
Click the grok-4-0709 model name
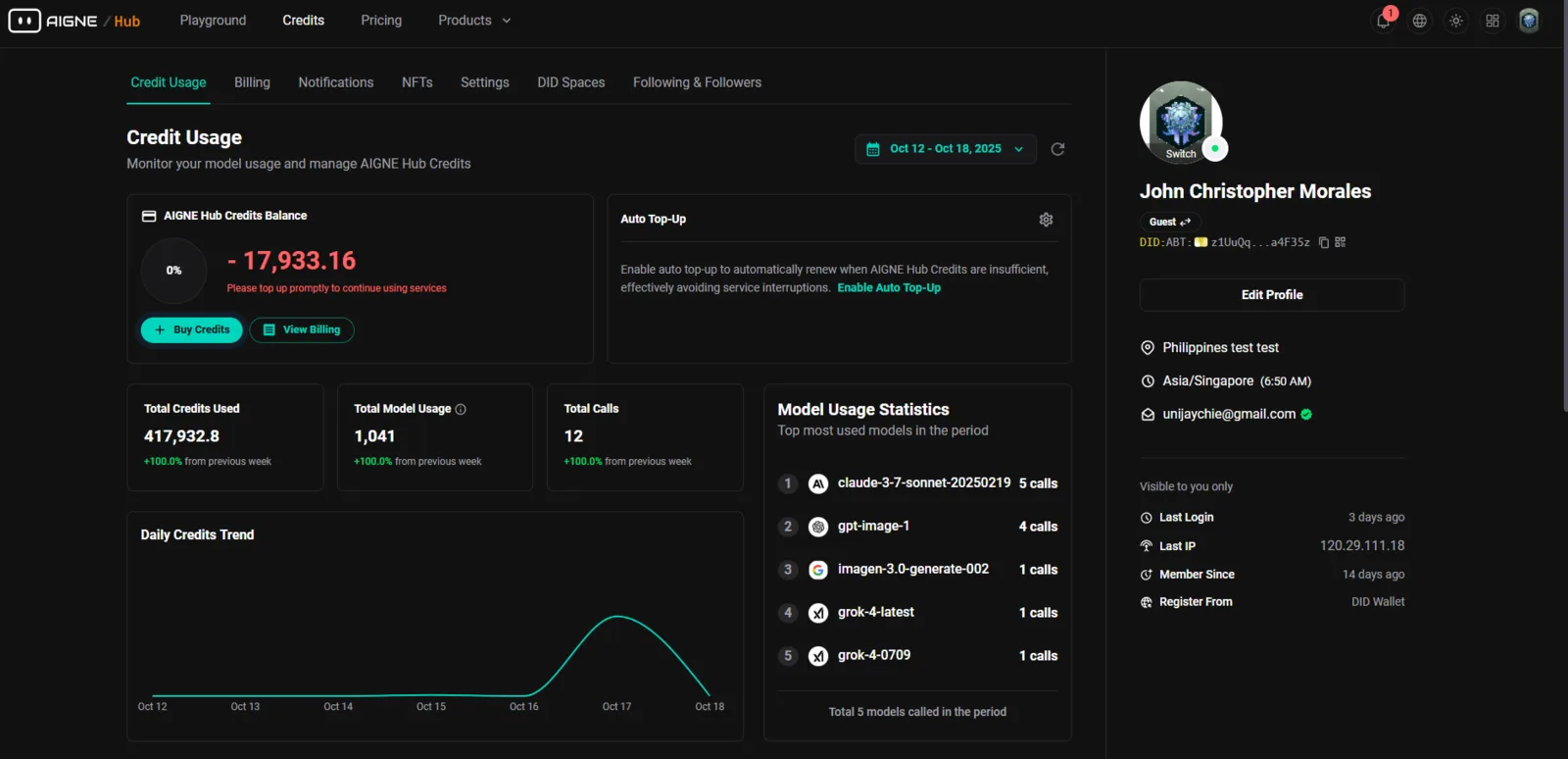click(x=874, y=656)
